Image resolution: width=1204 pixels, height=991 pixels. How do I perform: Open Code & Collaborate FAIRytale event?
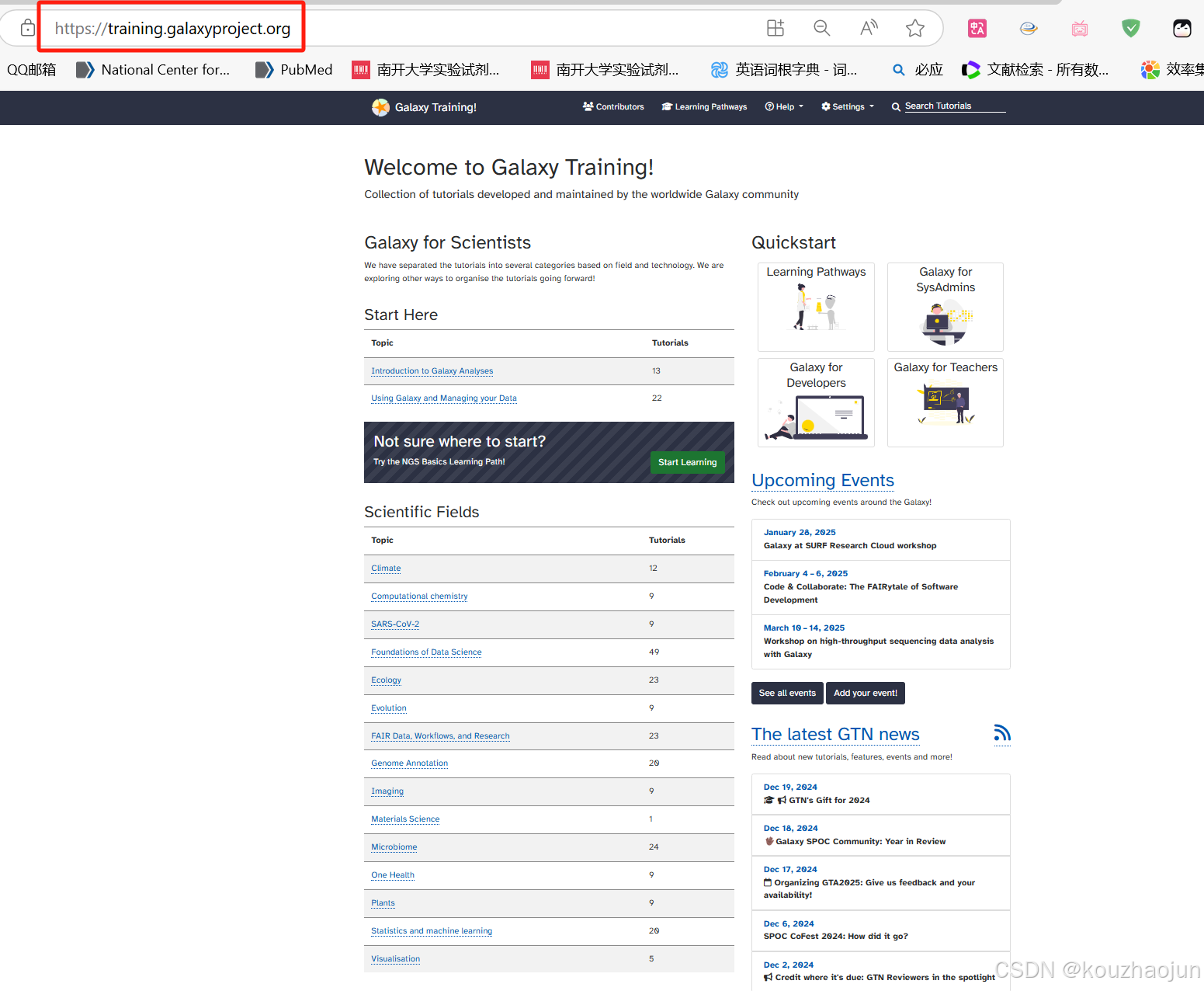pyautogui.click(x=881, y=587)
